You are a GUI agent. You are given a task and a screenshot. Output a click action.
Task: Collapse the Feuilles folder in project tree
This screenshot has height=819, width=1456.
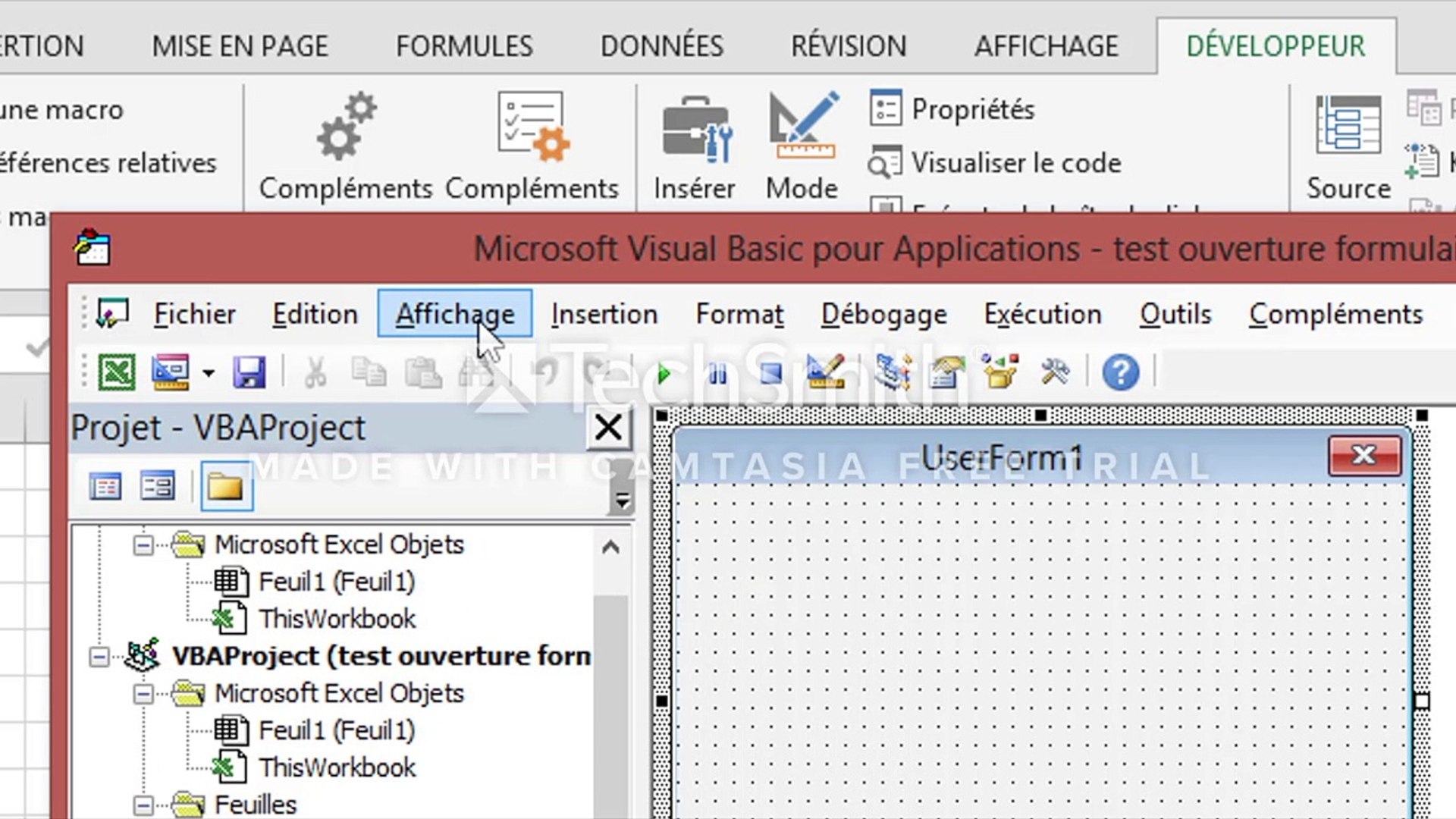tap(143, 805)
